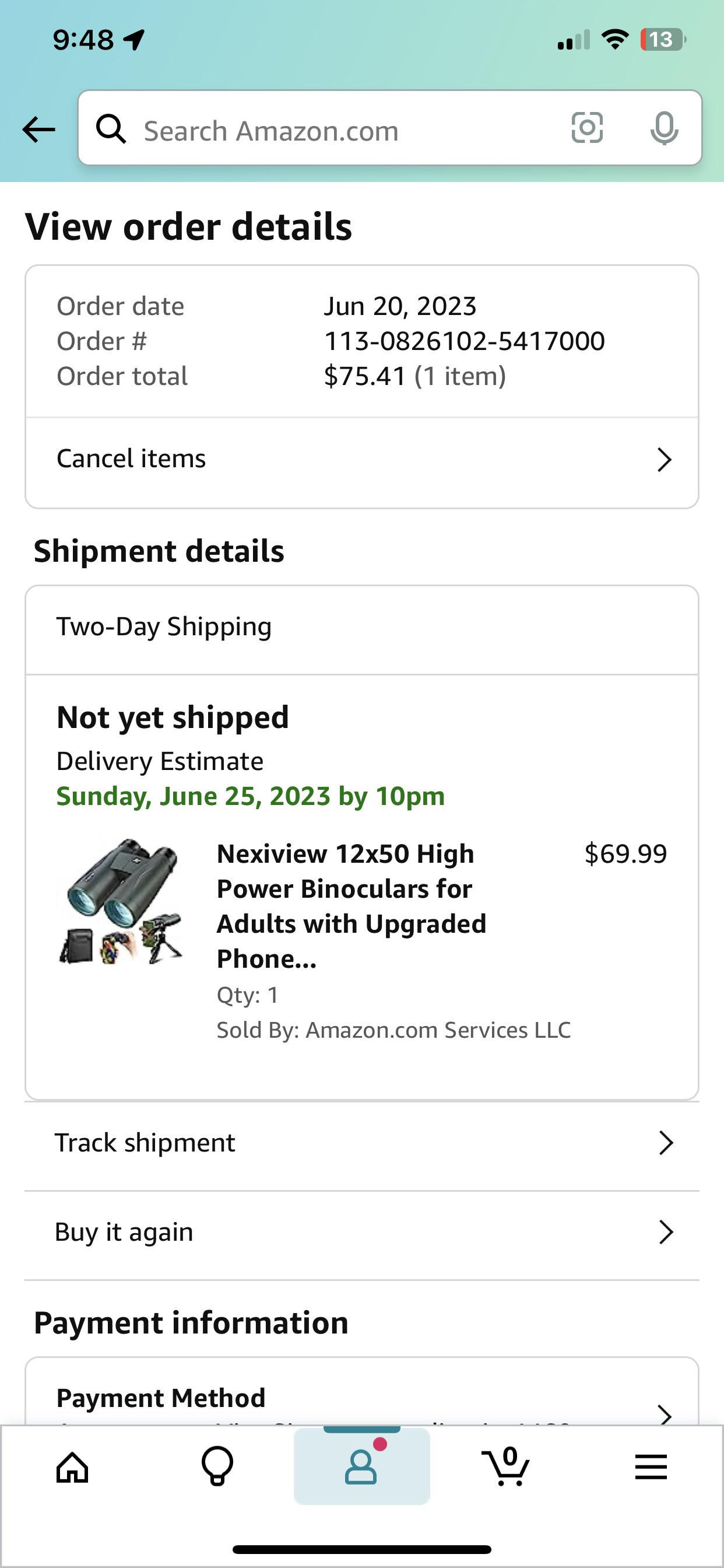Image resolution: width=724 pixels, height=1568 pixels.
Task: Open camera lens scan search
Action: [x=587, y=128]
